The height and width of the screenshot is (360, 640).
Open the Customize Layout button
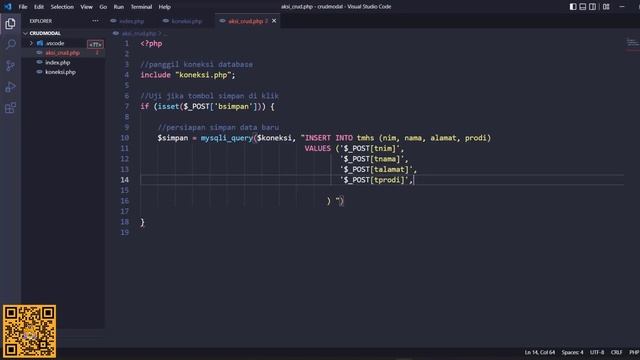pos(606,7)
